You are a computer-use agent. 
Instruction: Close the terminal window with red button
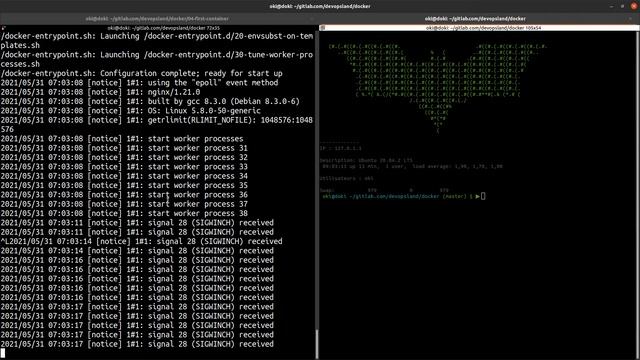(x=634, y=6)
